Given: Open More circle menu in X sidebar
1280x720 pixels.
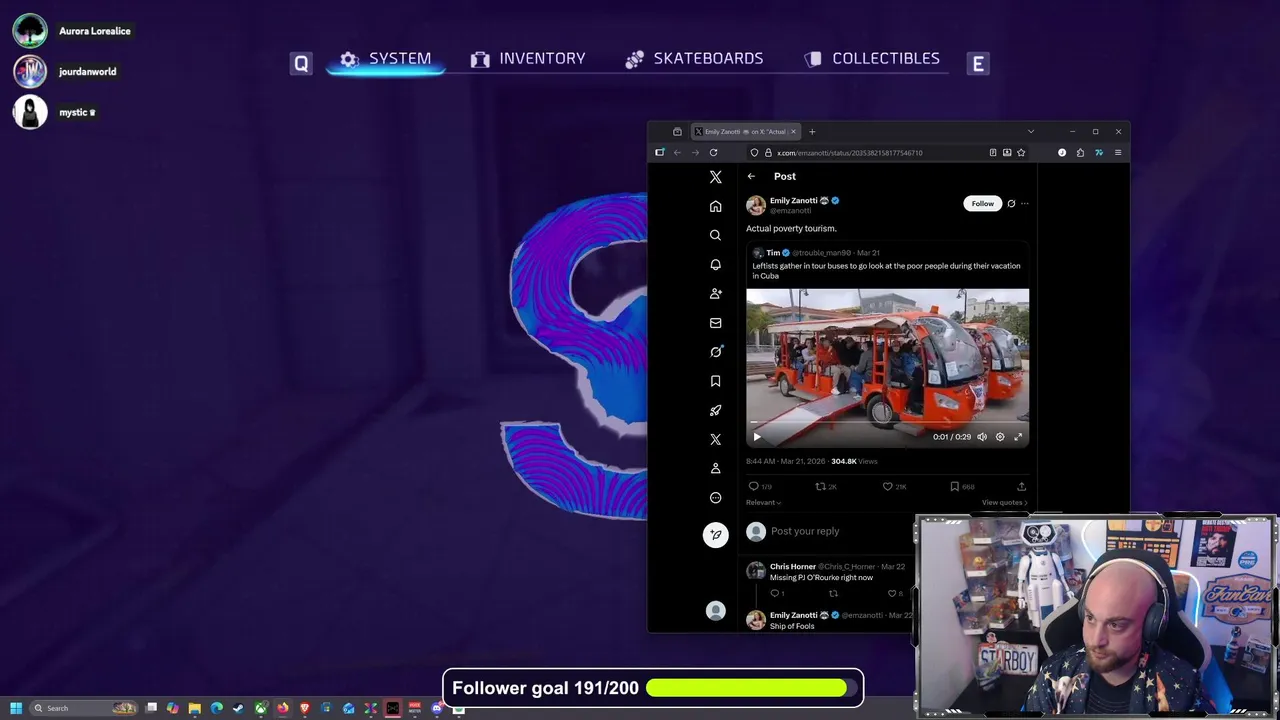Looking at the screenshot, I should tap(715, 498).
